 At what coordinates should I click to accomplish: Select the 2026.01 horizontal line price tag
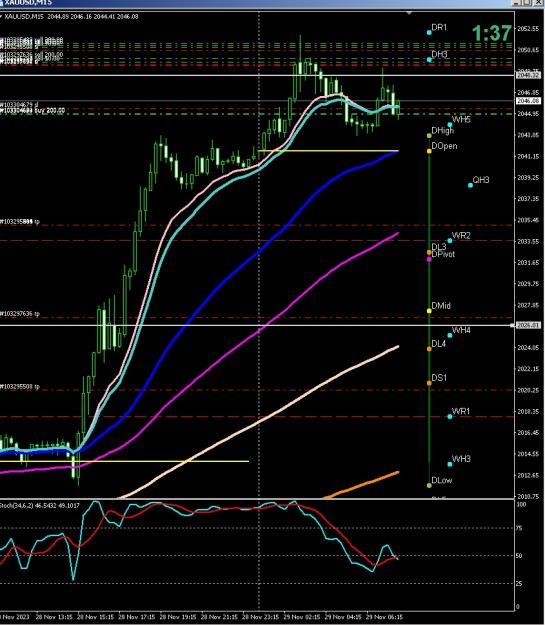[x=528, y=325]
